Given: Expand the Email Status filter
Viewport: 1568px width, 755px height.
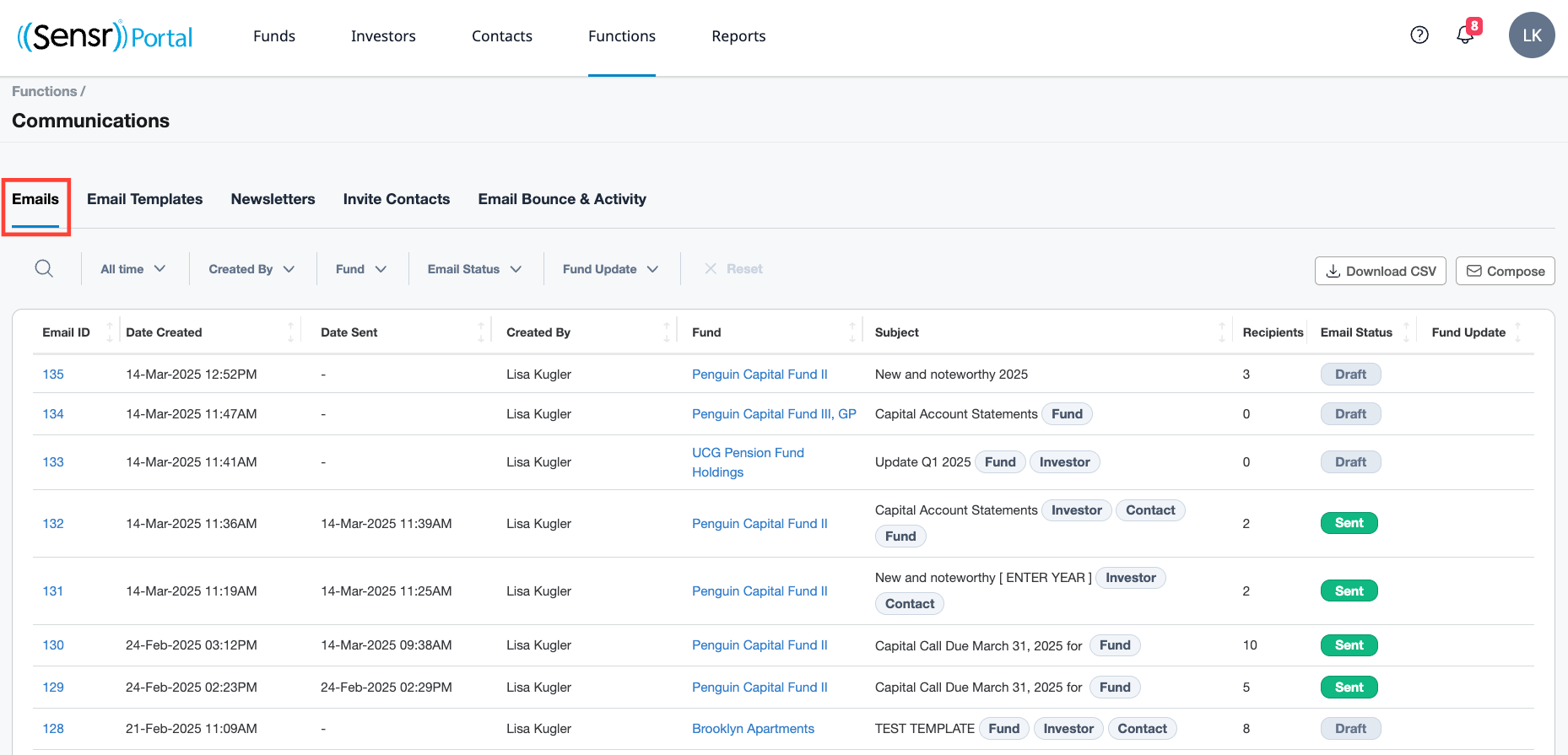Looking at the screenshot, I should [474, 269].
